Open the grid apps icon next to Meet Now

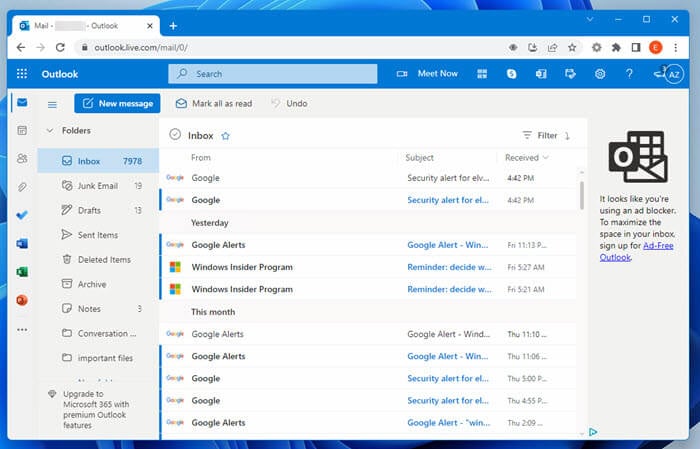click(482, 74)
